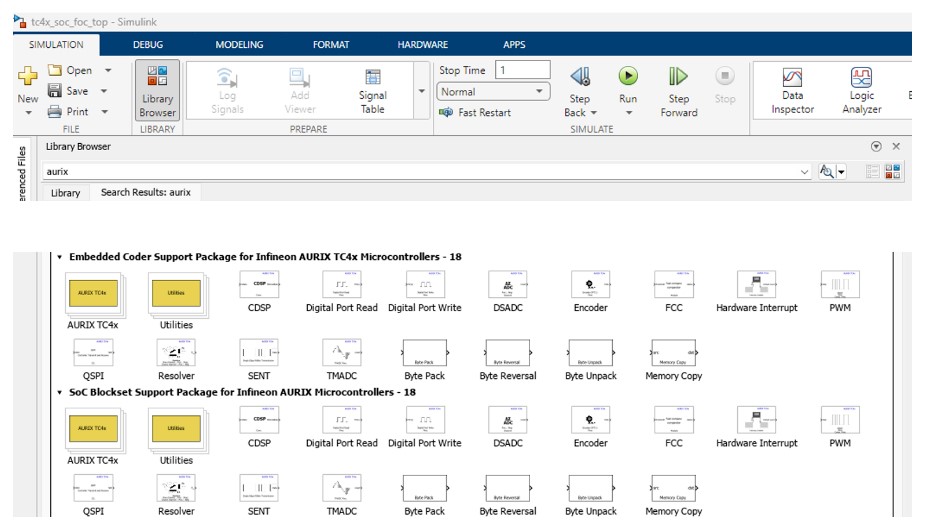
Task: Select Hardware Interrupt block under SoC Blockset
Action: 756,427
